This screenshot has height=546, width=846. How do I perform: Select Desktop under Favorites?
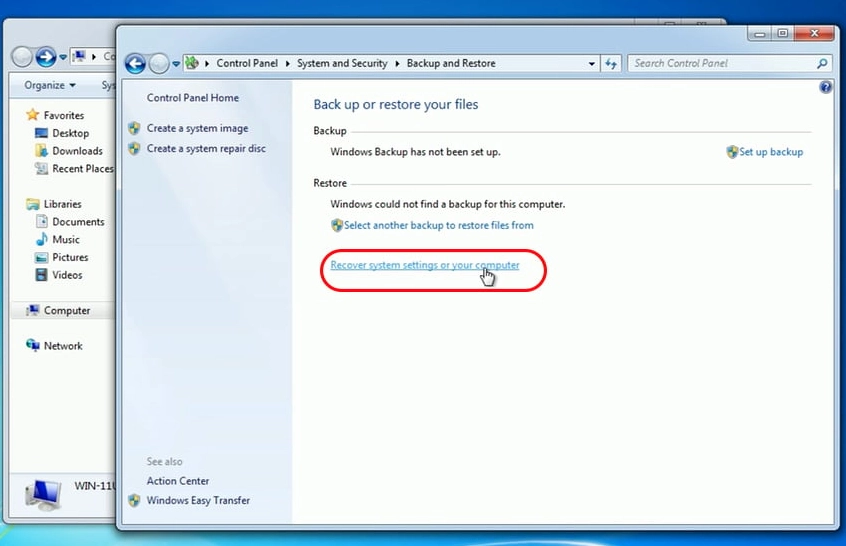[x=70, y=133]
